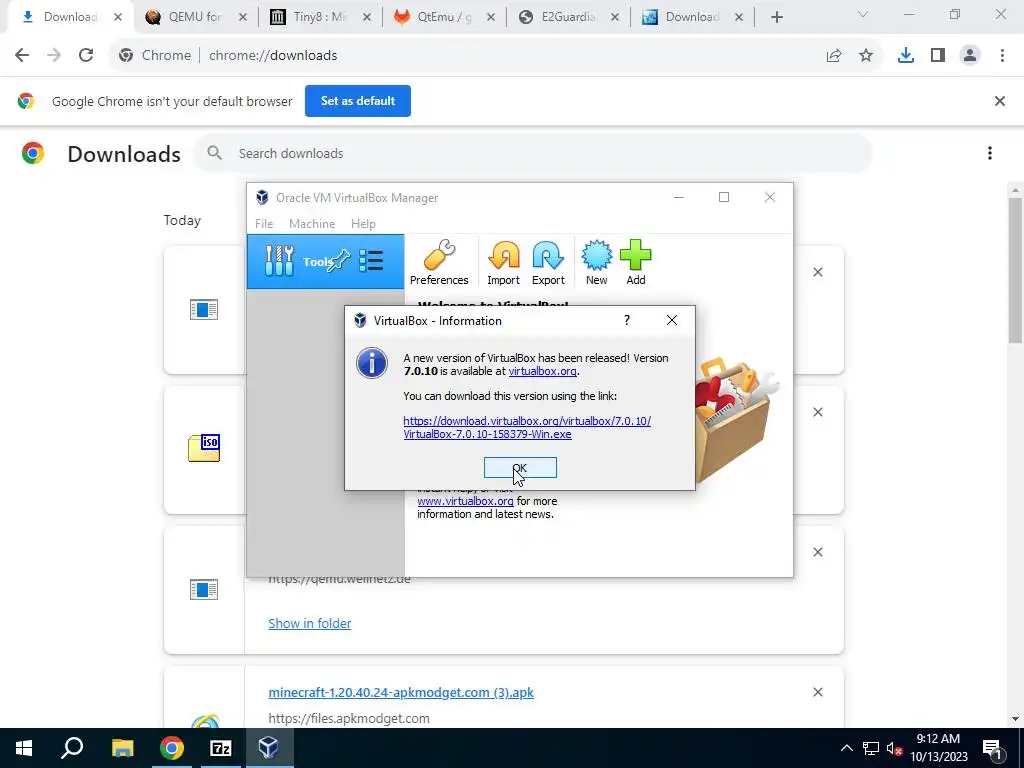Screen dimensions: 1024x768
Task: Close the VirtualBox Information dialog
Action: tap(671, 320)
